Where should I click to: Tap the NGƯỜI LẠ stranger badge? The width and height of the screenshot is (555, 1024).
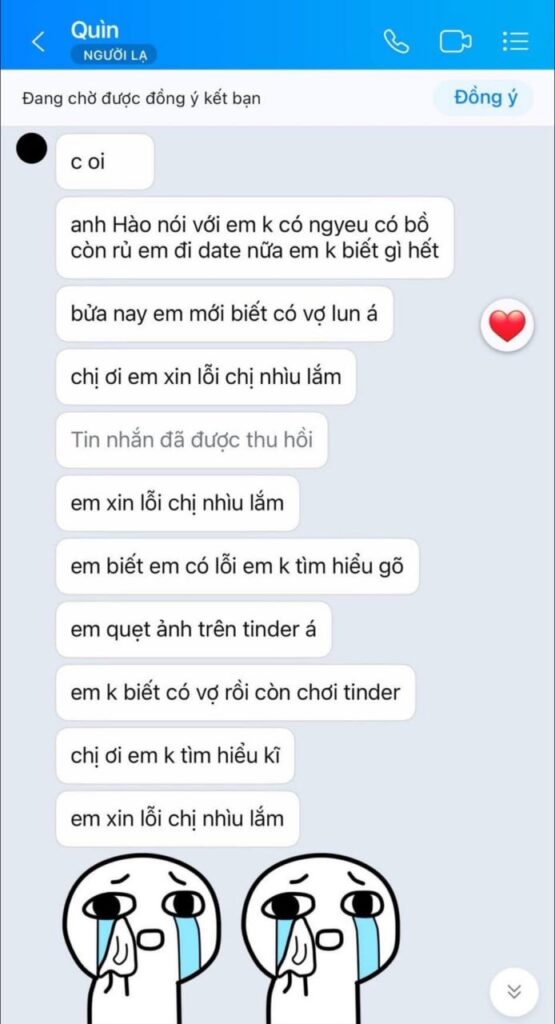pyautogui.click(x=114, y=56)
